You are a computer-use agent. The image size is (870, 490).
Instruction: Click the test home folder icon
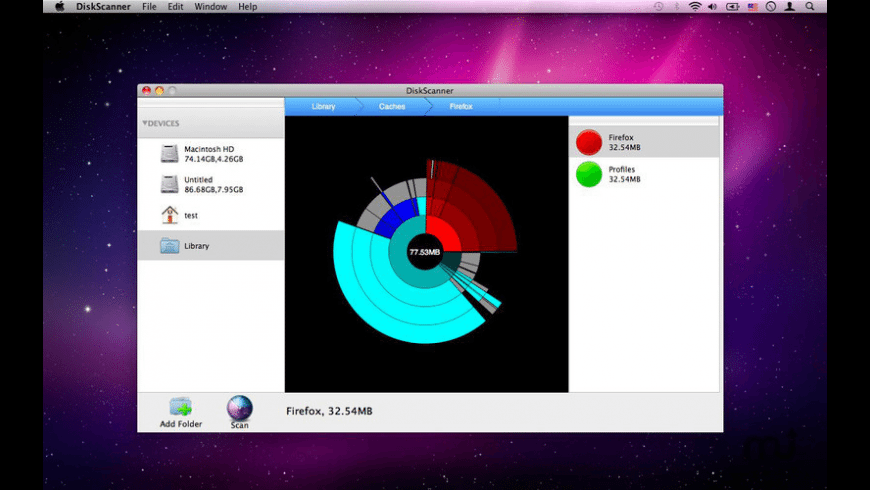pyautogui.click(x=170, y=215)
